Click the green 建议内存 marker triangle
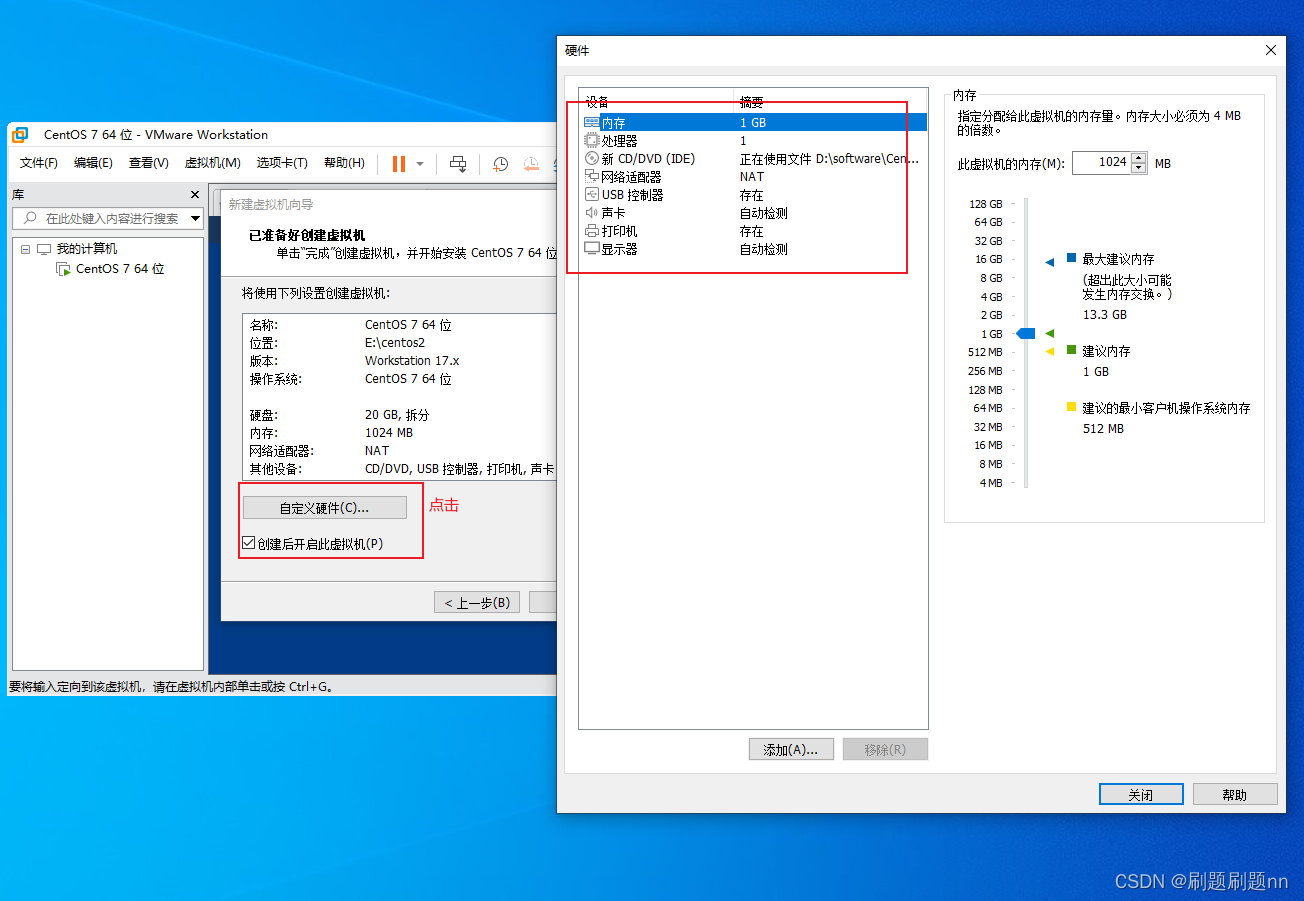The height and width of the screenshot is (901, 1304). [x=1049, y=333]
